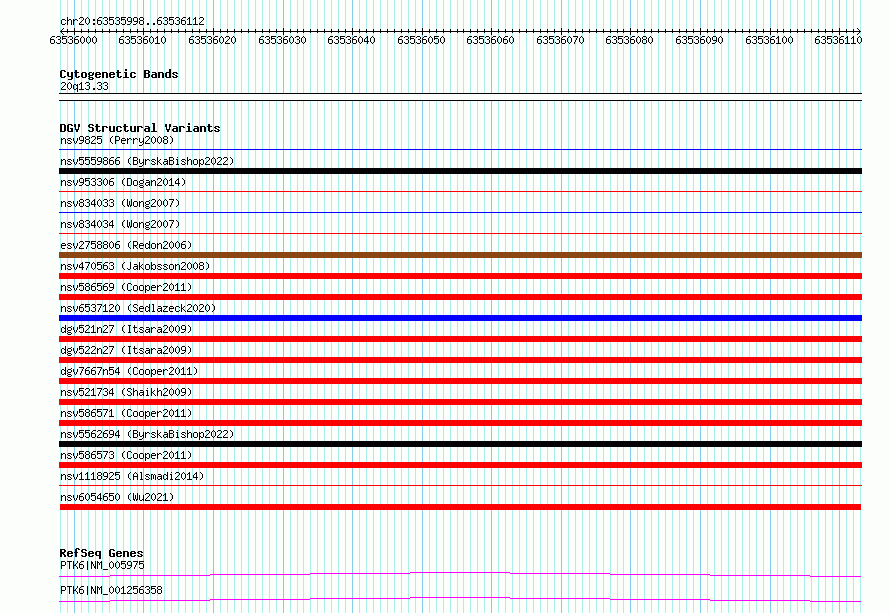Select variant nsv6537120 (Sedlazeck2020) label
The image size is (890, 613).
tap(138, 308)
